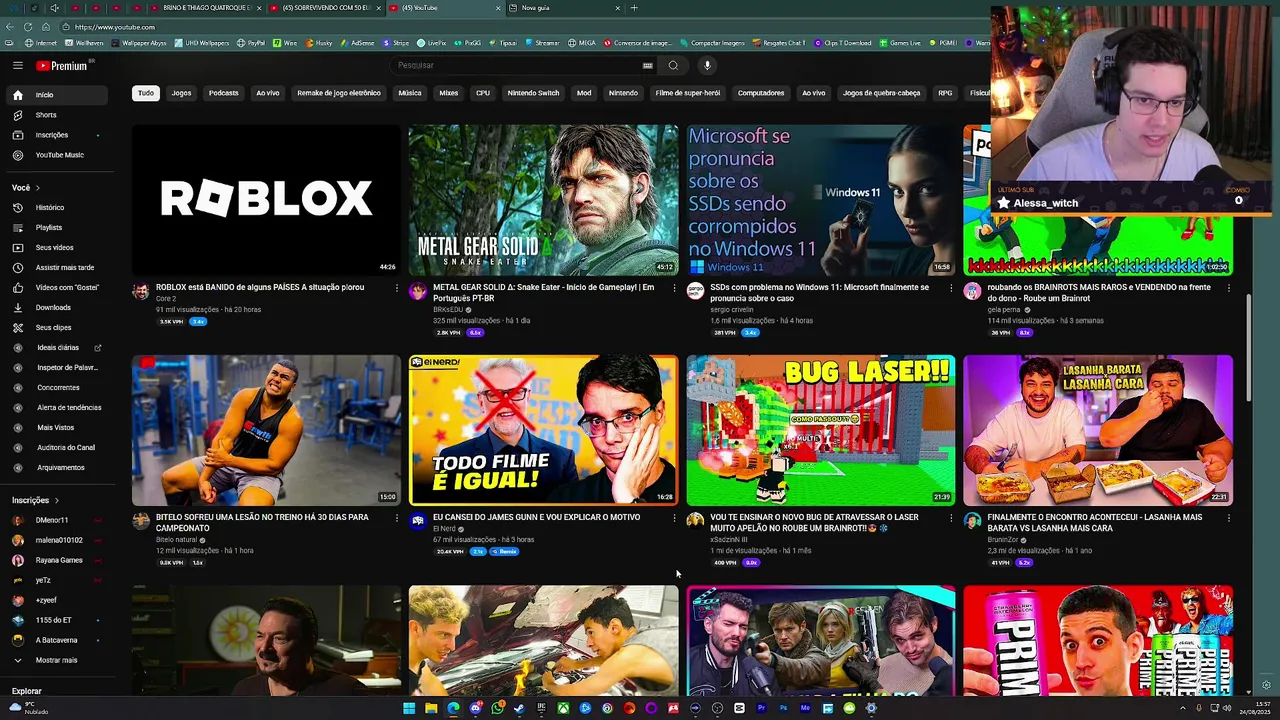1280x720 pixels.
Task: Open options menu for James Gunn video
Action: [674, 518]
